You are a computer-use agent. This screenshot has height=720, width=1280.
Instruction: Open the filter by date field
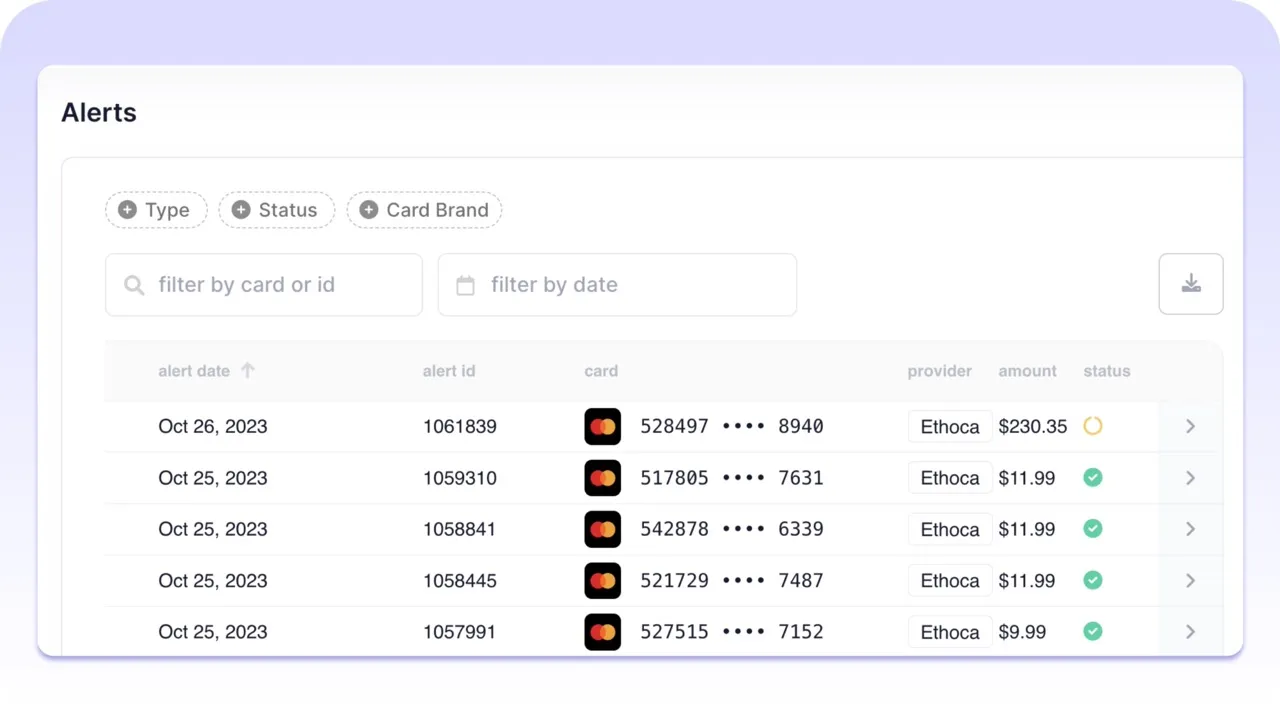point(617,285)
